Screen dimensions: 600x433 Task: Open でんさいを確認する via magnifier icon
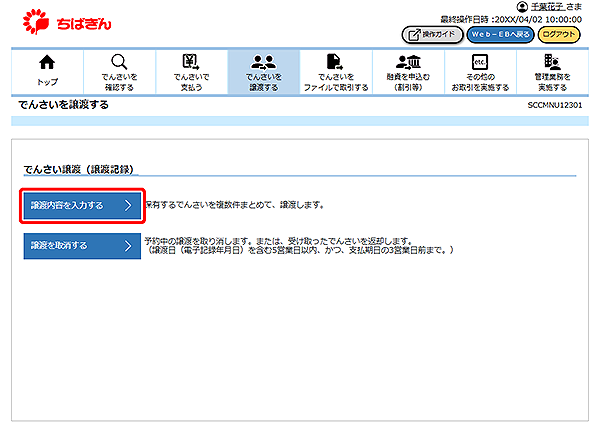(119, 62)
